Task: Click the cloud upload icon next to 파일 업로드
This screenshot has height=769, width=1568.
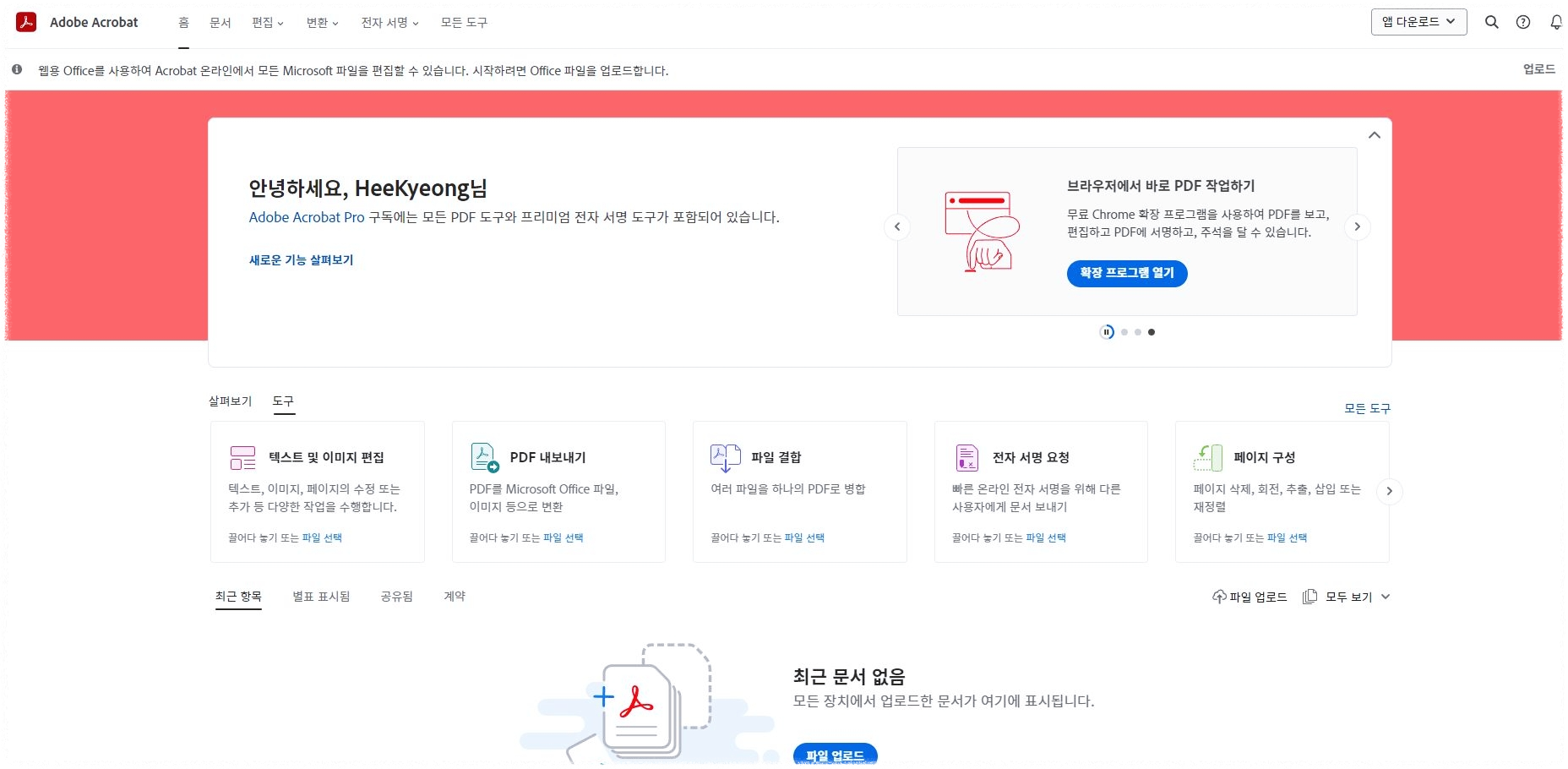Action: (x=1219, y=597)
